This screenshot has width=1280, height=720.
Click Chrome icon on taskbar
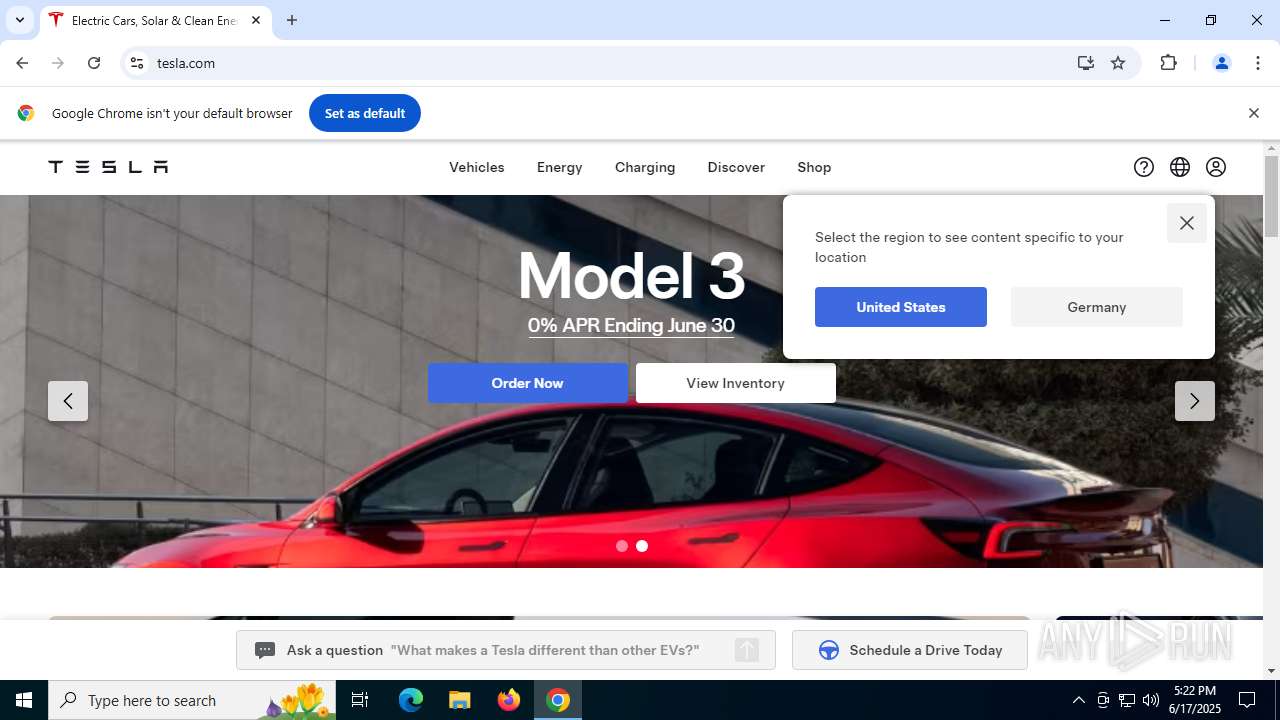coord(558,700)
